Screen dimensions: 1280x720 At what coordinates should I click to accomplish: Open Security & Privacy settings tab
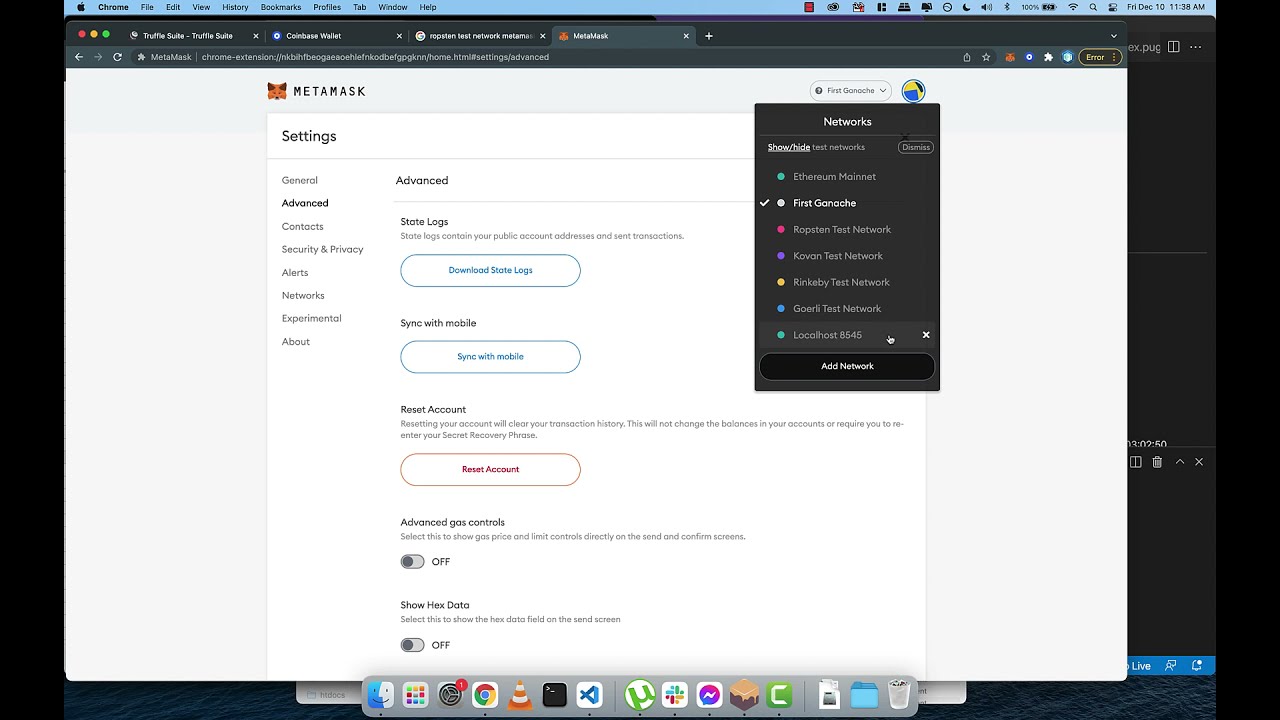click(322, 249)
